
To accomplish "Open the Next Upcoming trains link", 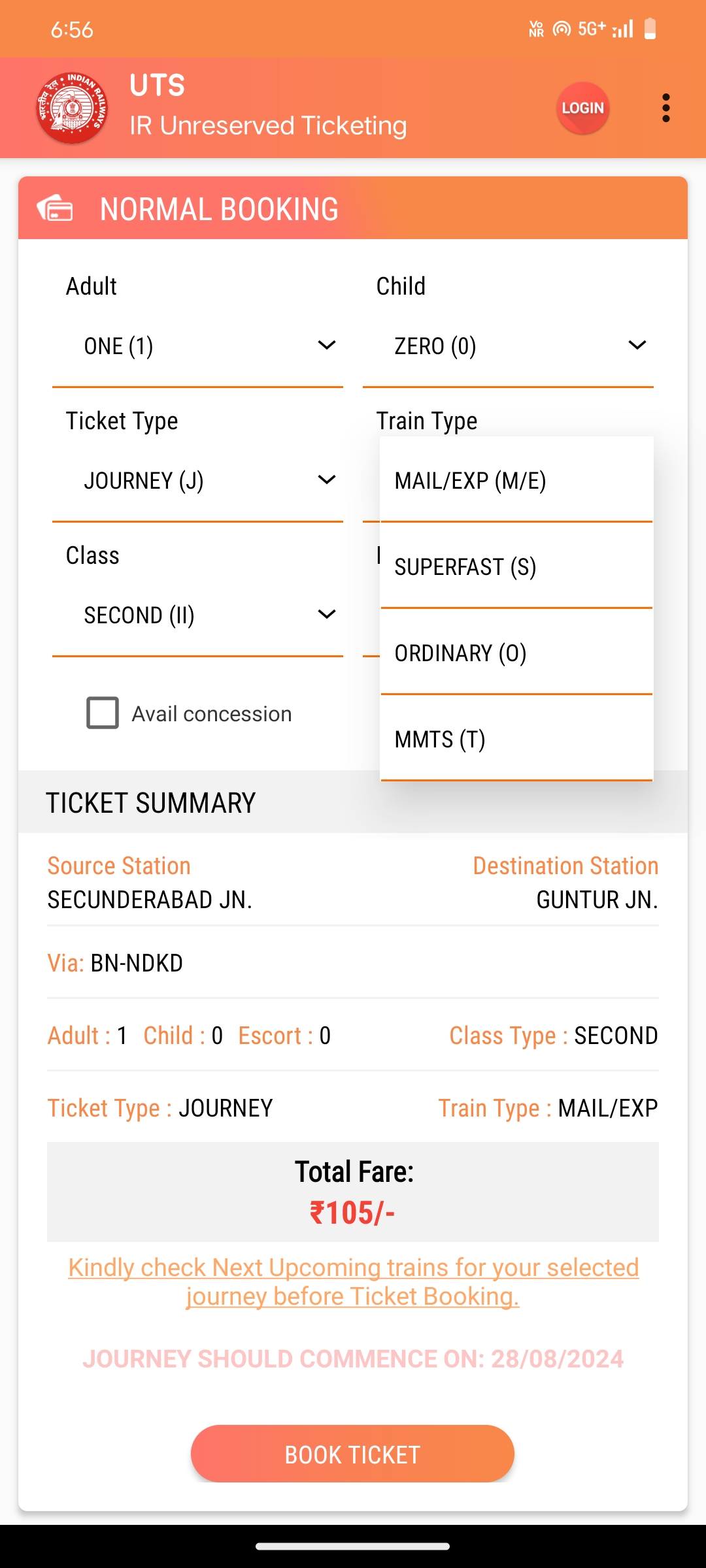I will (x=353, y=1282).
